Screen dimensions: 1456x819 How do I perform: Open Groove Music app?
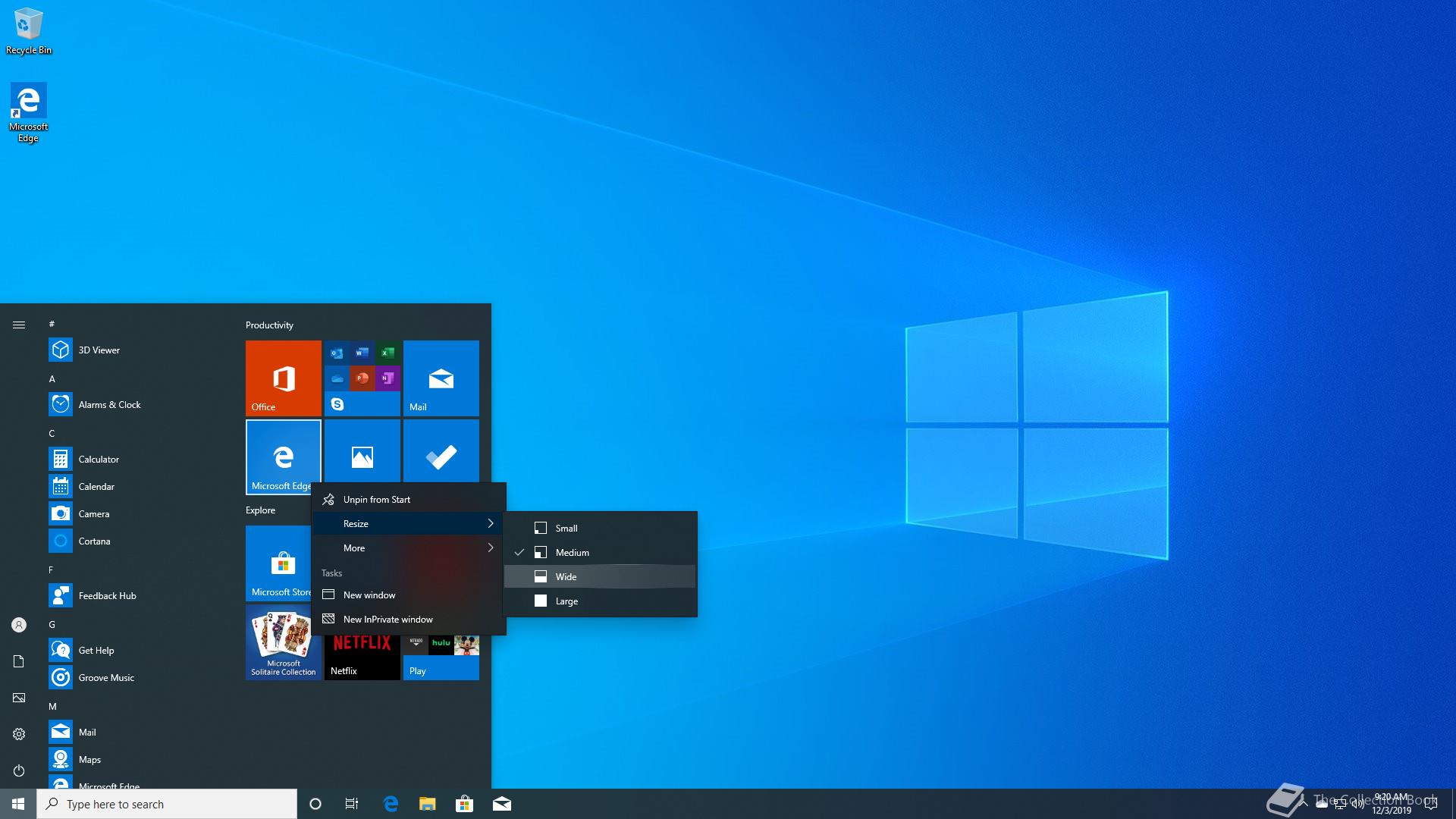coord(138,678)
